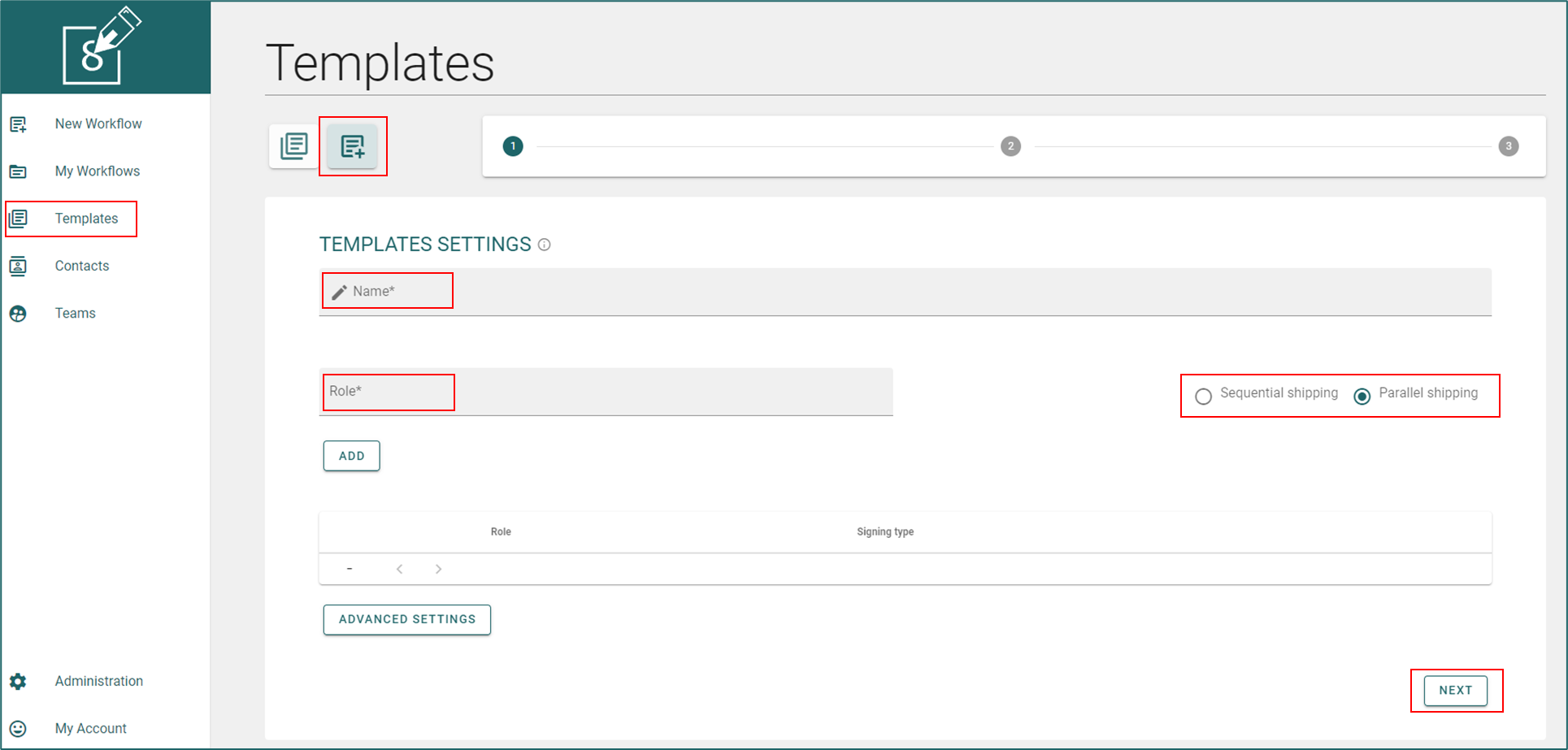
Task: Click step 3 in the progress stepper
Action: pyautogui.click(x=1509, y=146)
